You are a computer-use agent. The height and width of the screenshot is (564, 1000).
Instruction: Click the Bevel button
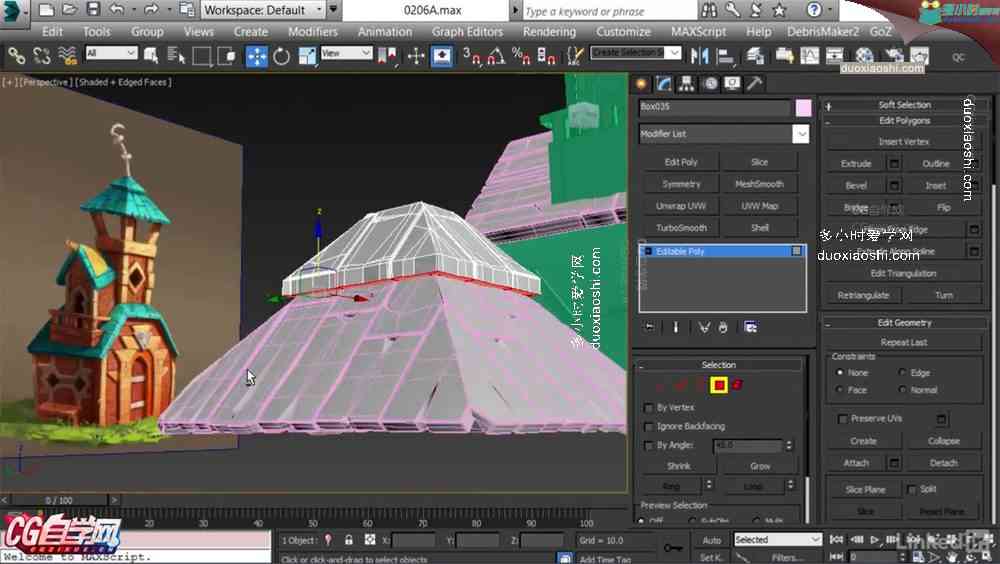[856, 186]
